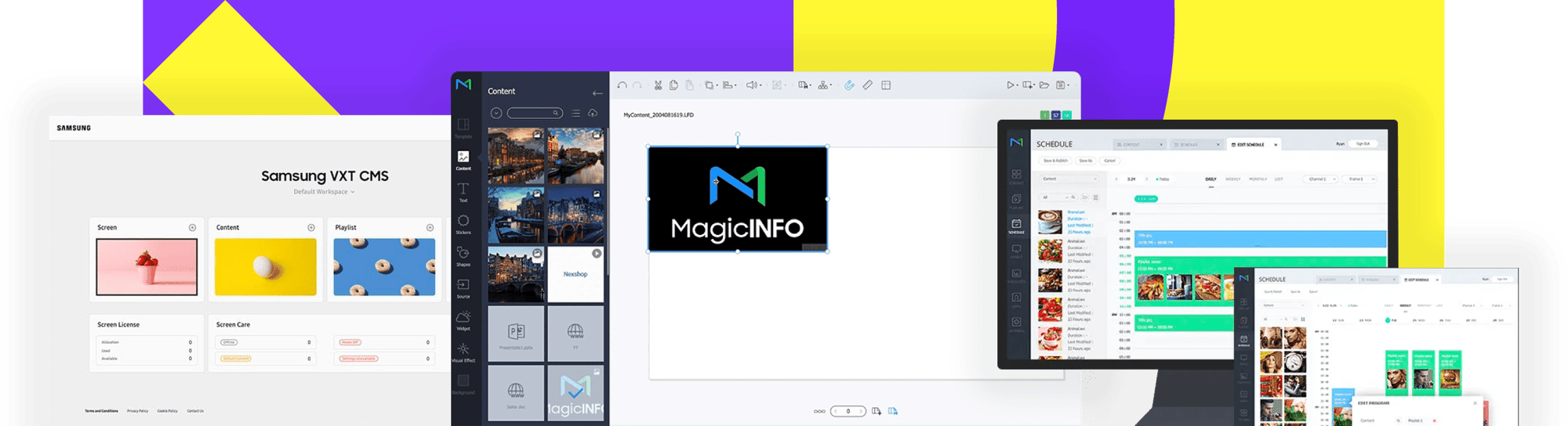Toggle the grid icon in toolbar

[886, 85]
